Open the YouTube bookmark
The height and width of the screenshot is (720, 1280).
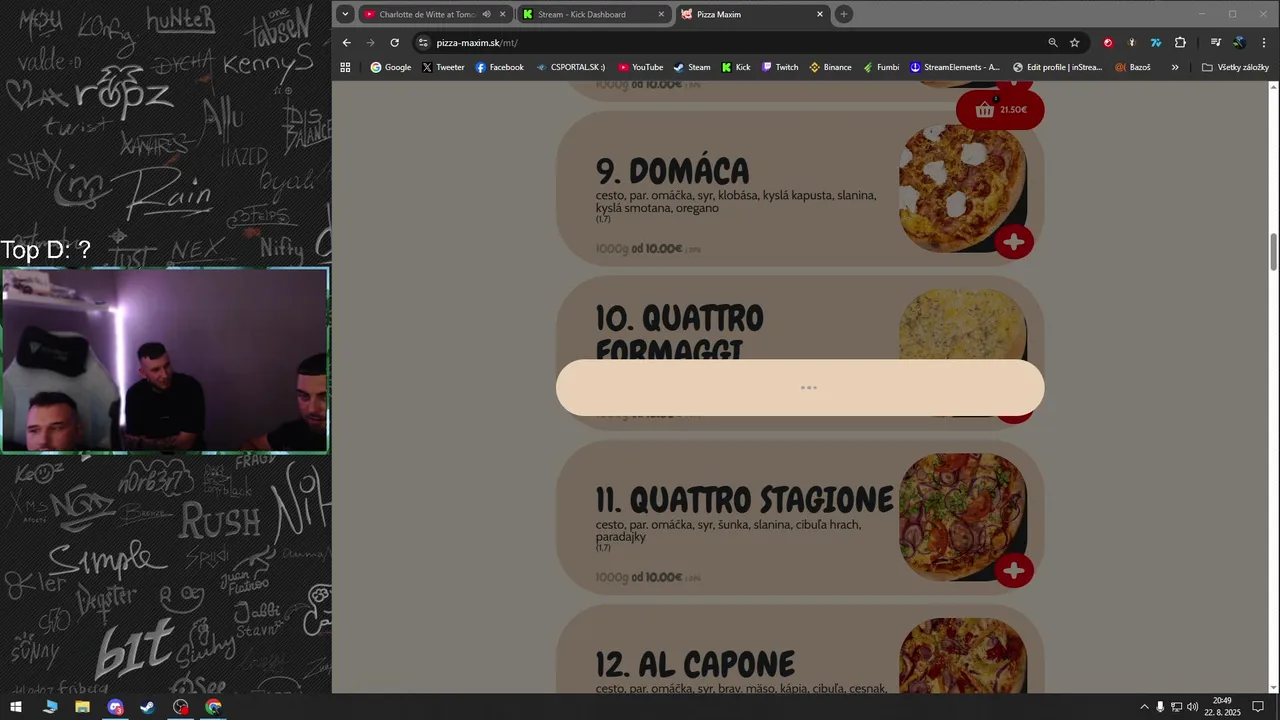point(640,67)
